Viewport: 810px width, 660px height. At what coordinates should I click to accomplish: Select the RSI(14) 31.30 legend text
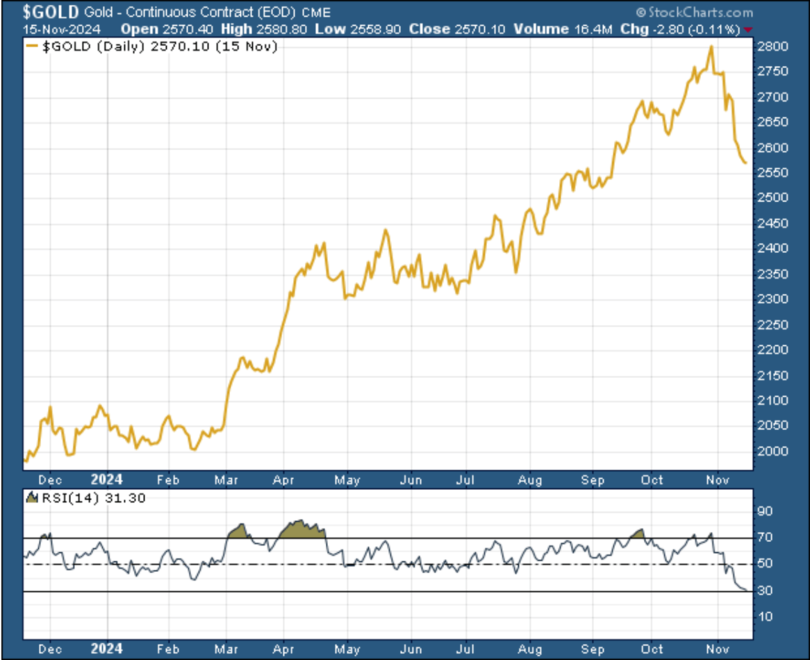point(94,498)
